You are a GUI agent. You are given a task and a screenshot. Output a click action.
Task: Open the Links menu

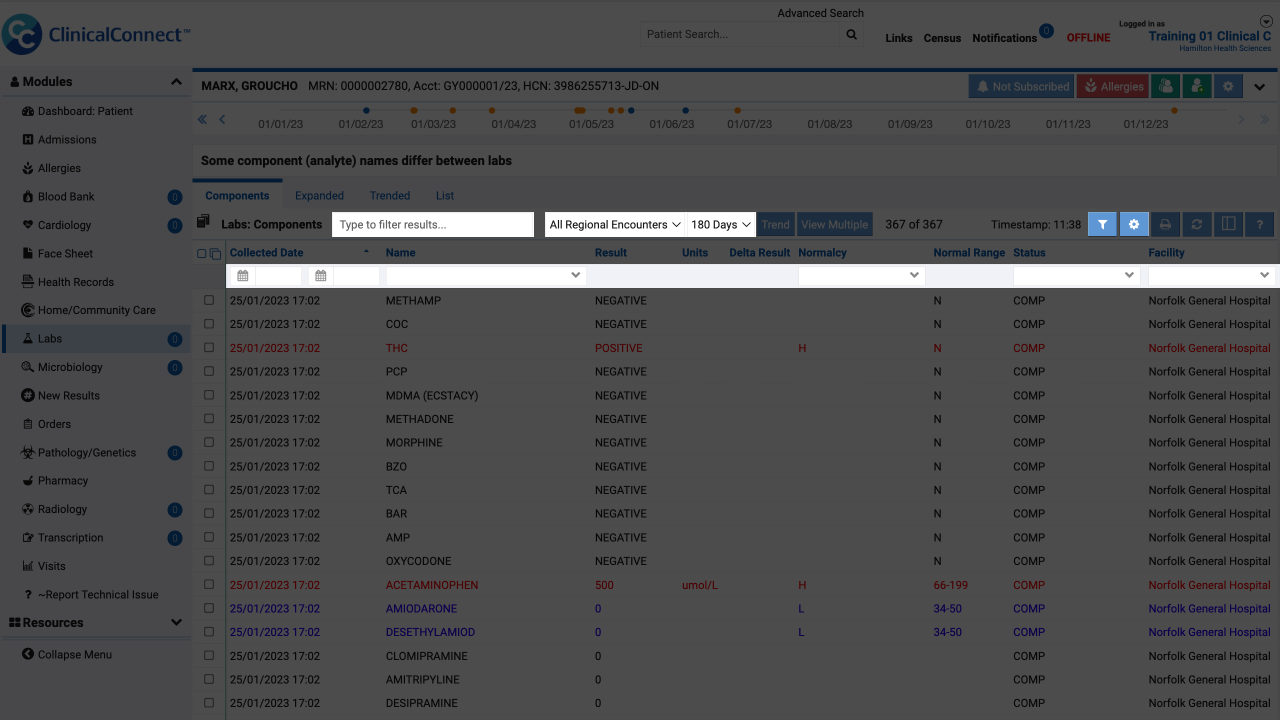(899, 38)
